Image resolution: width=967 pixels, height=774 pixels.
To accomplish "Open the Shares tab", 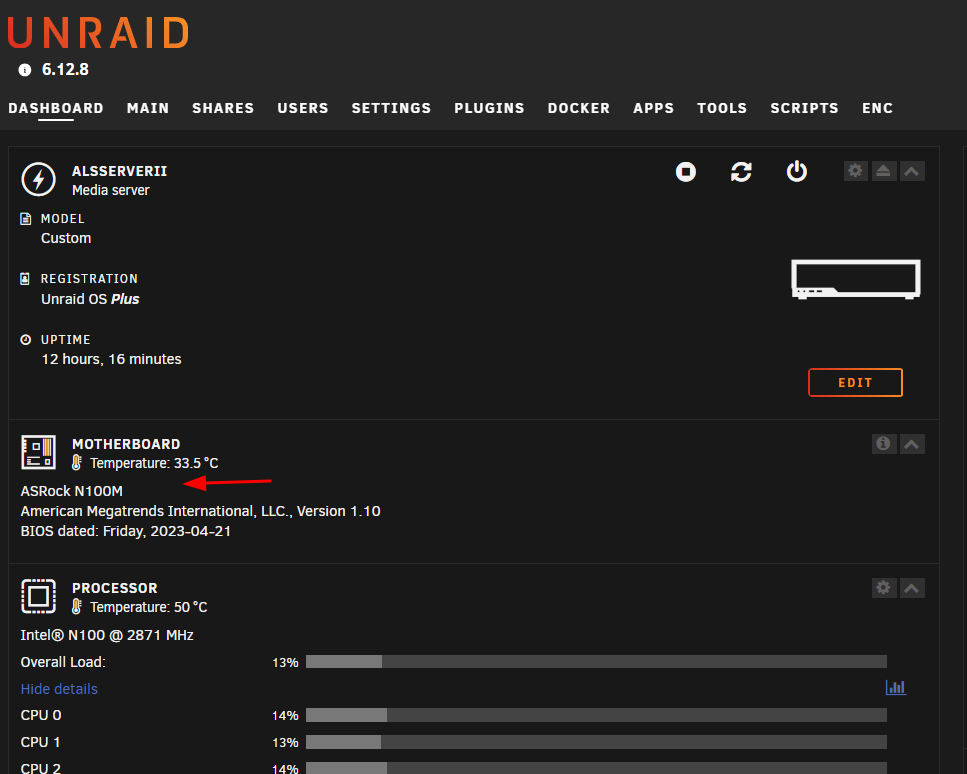I will point(223,109).
